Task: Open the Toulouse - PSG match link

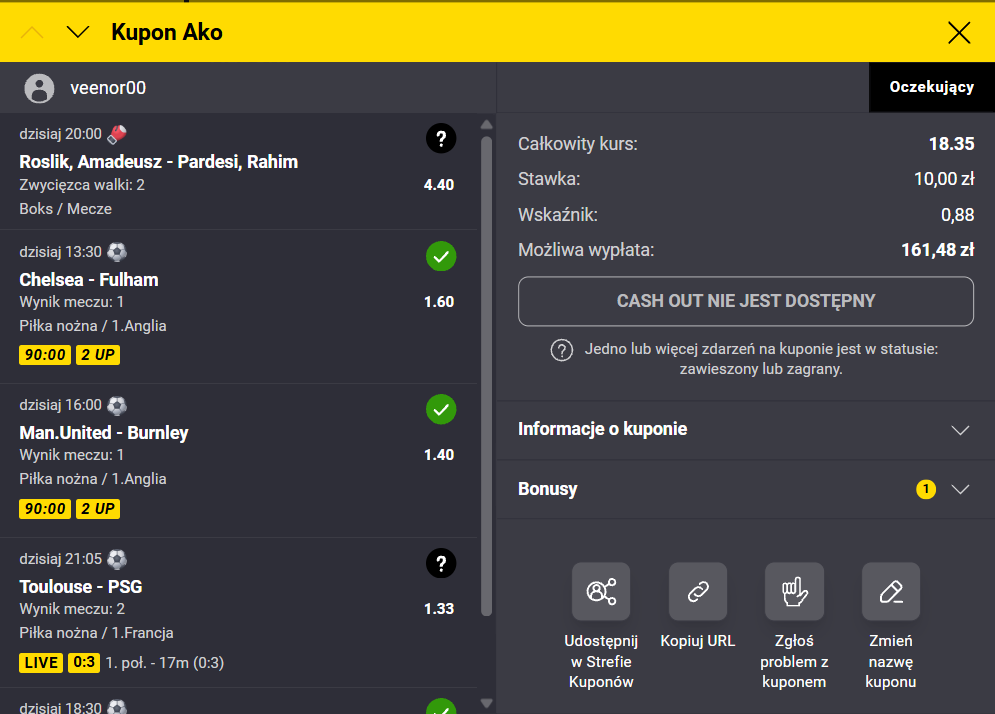Action: click(x=81, y=586)
